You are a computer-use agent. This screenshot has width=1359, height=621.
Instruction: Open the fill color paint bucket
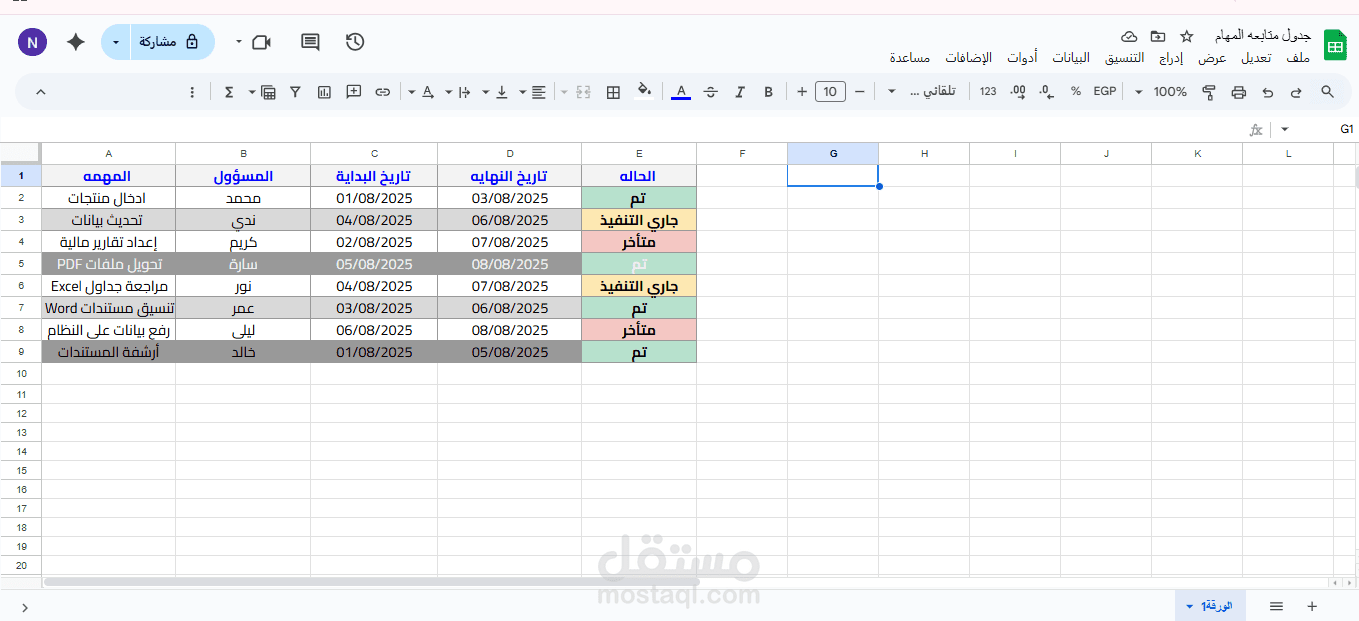click(x=644, y=91)
